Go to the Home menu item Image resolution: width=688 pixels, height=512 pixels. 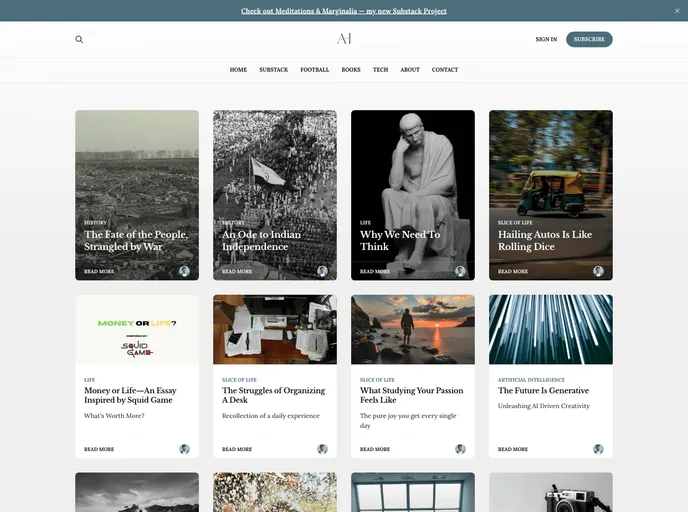point(238,70)
